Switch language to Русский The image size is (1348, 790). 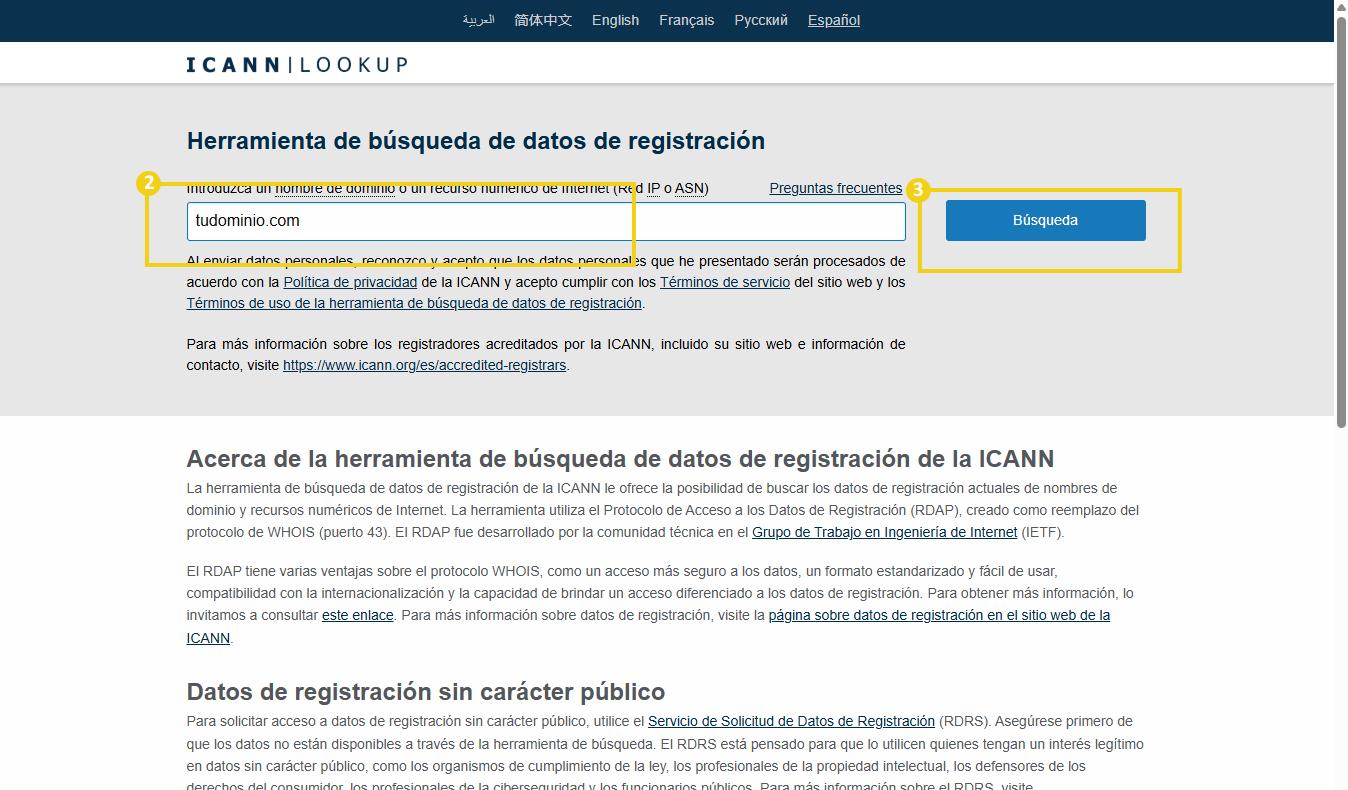[761, 20]
